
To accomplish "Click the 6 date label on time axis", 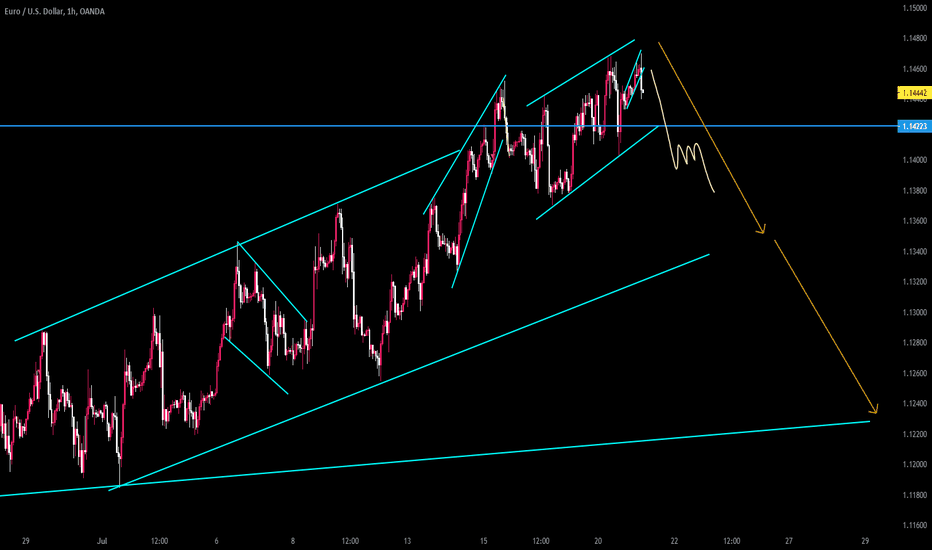I will 216,541.
